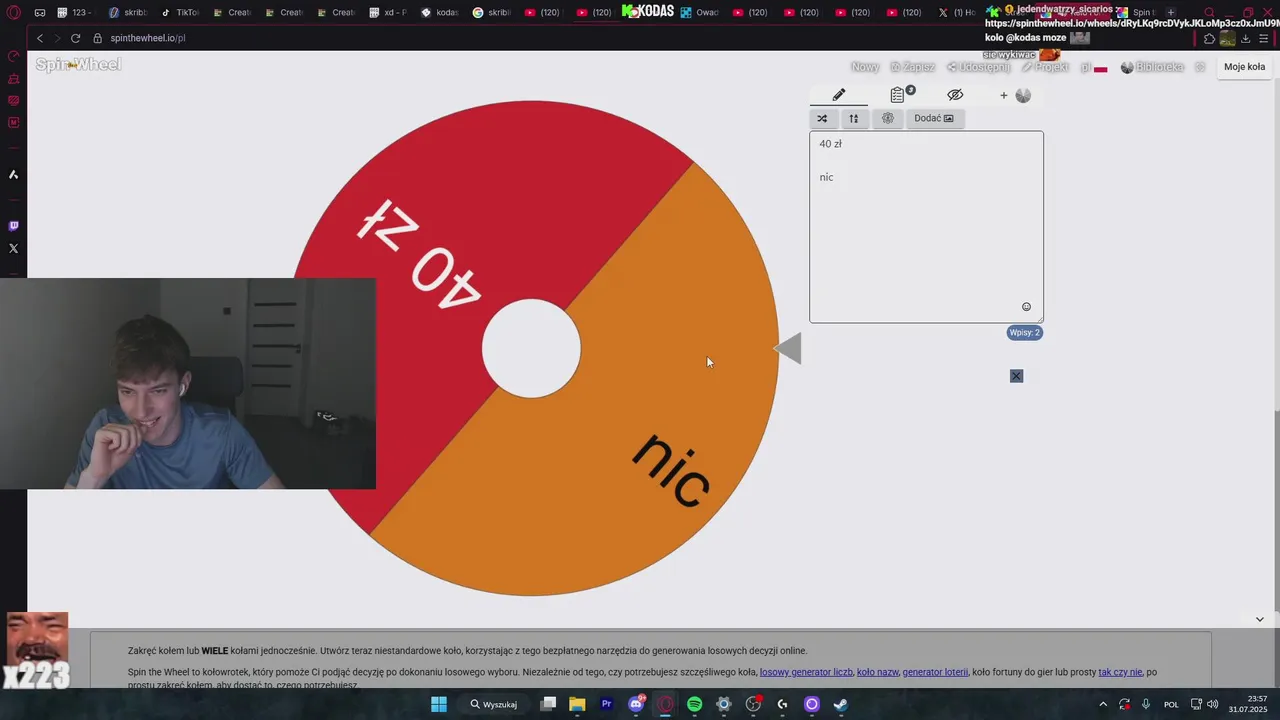This screenshot has height=720, width=1280.
Task: Open Logitech G HUB from taskbar
Action: (782, 704)
